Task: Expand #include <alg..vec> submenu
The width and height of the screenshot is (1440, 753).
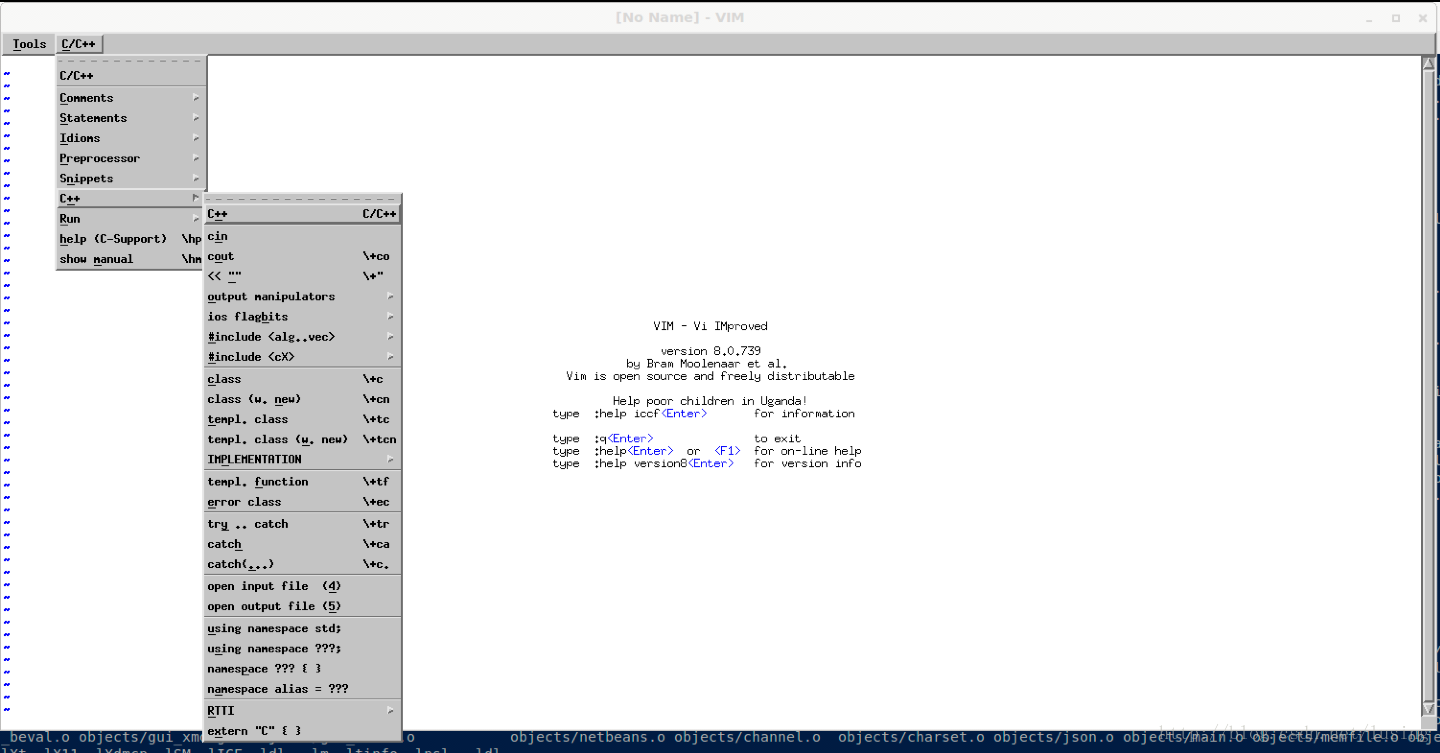Action: click(302, 337)
